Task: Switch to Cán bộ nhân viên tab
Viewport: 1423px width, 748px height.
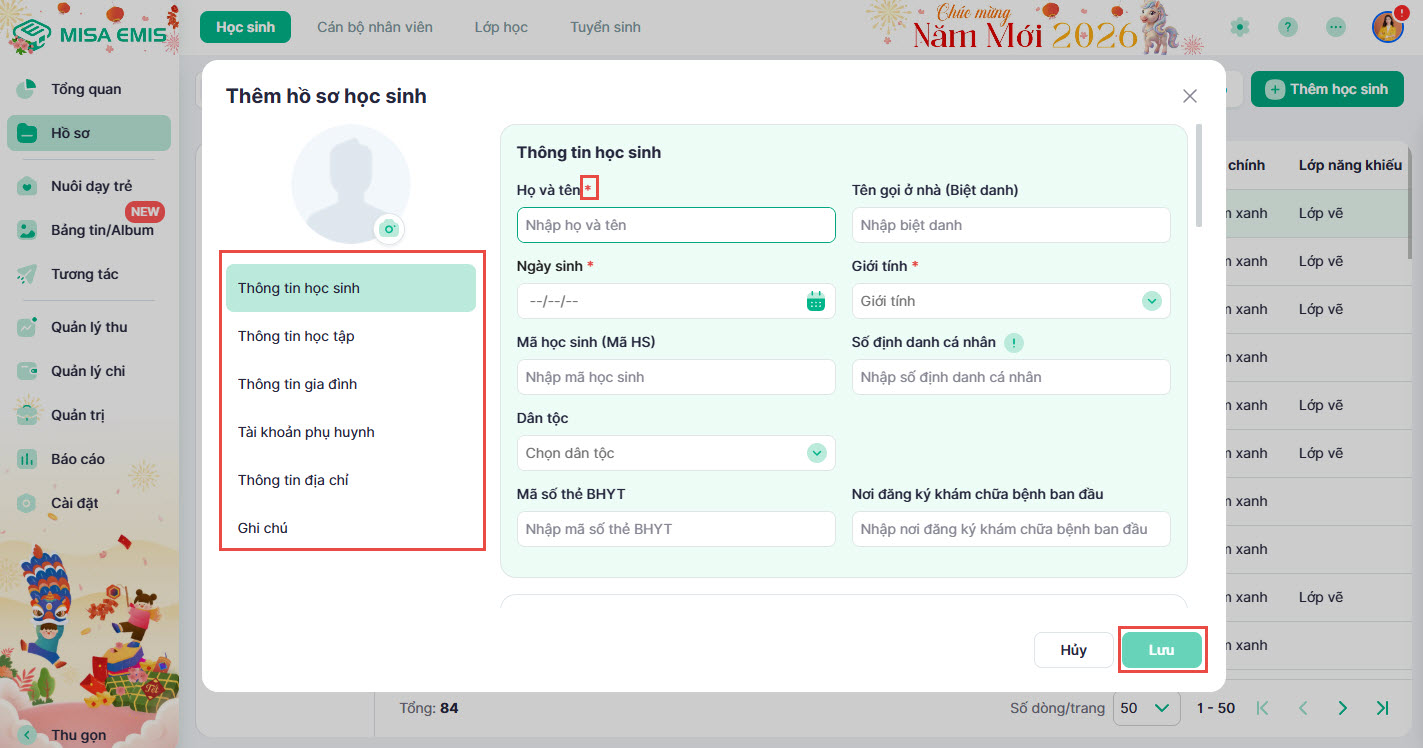Action: tap(375, 27)
